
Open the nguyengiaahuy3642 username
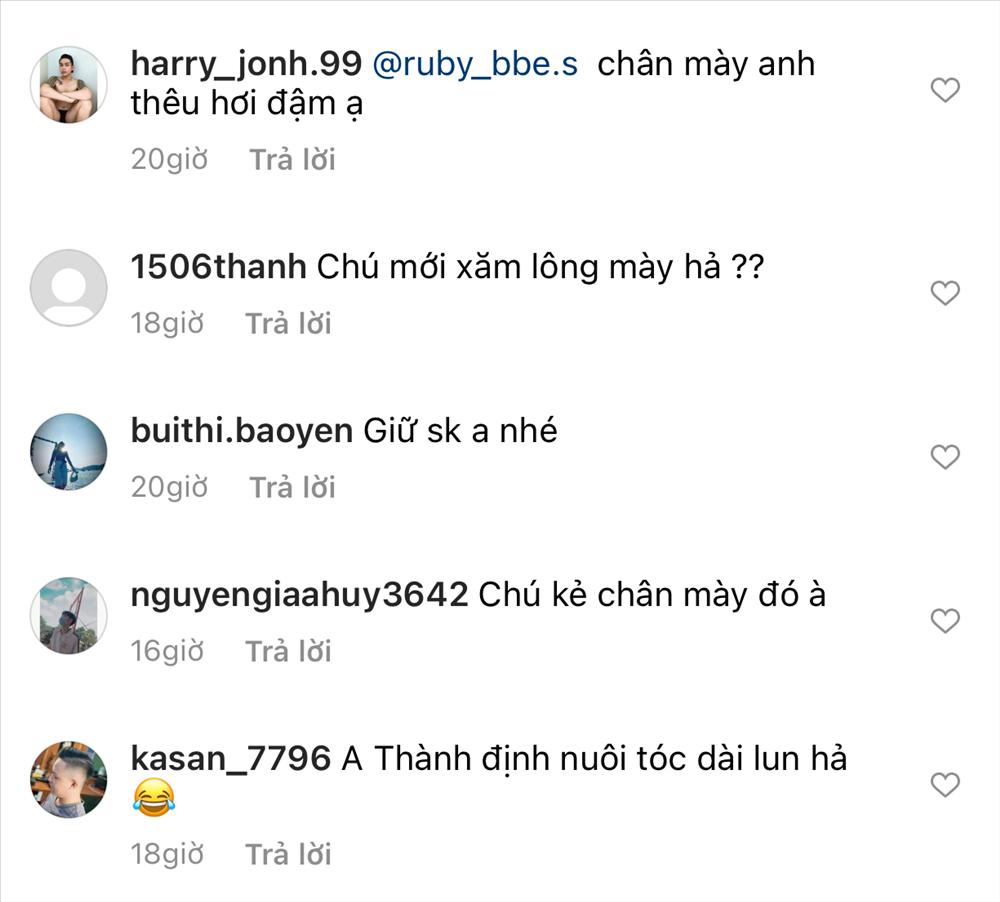[x=299, y=596]
